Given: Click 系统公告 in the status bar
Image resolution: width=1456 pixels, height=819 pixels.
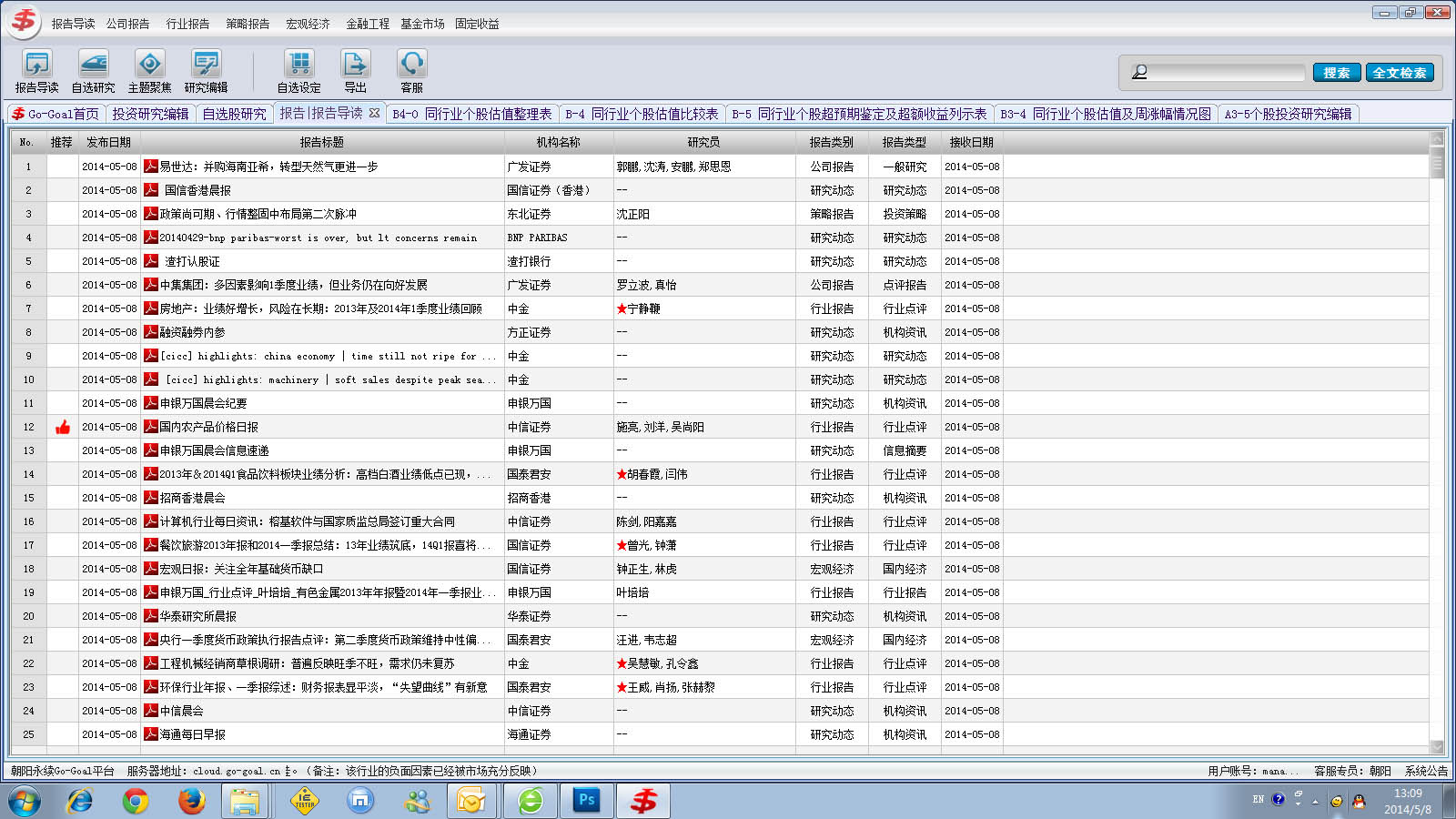Looking at the screenshot, I should pos(1426,771).
